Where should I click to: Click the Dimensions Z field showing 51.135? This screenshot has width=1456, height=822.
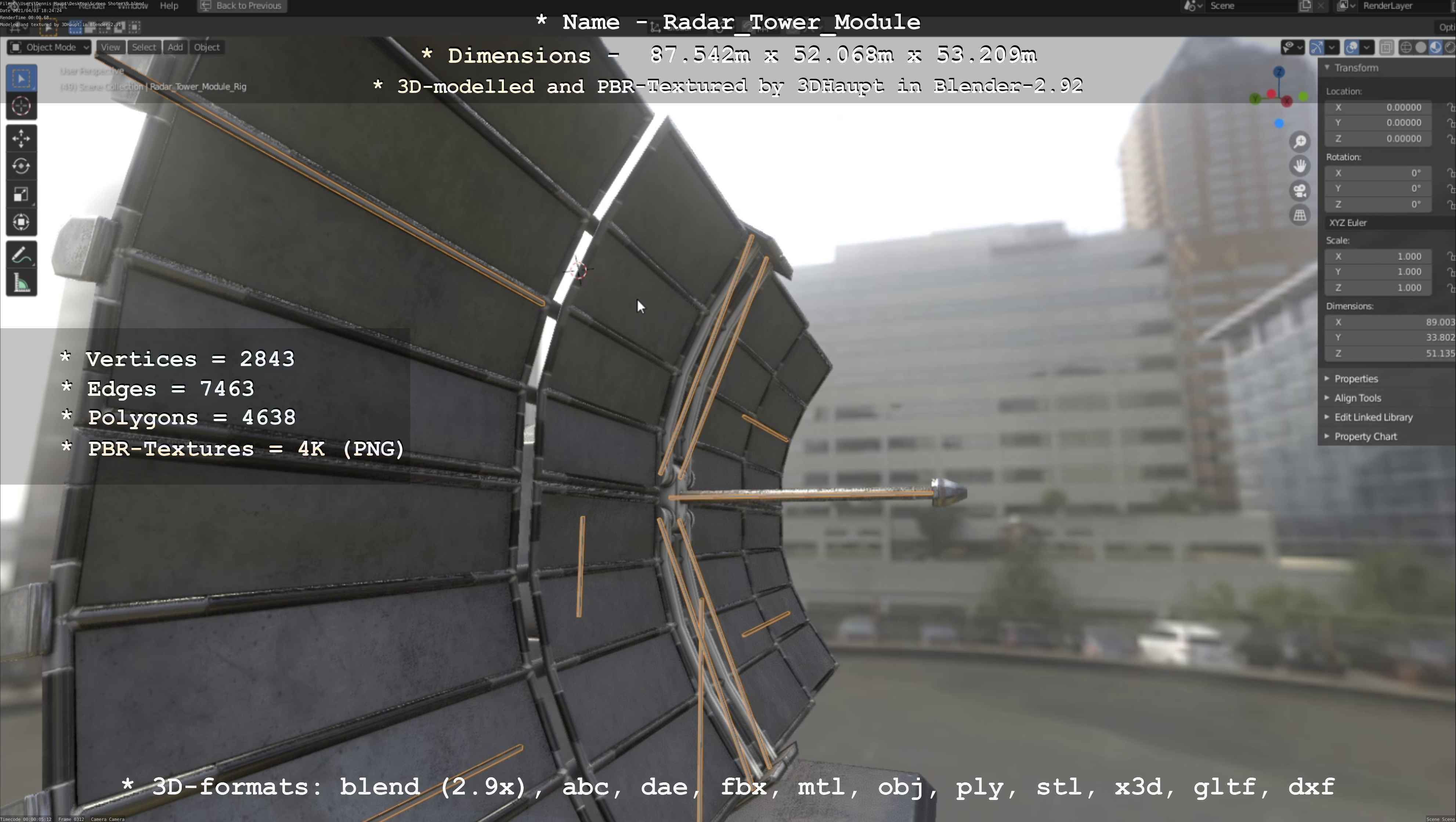click(1390, 353)
